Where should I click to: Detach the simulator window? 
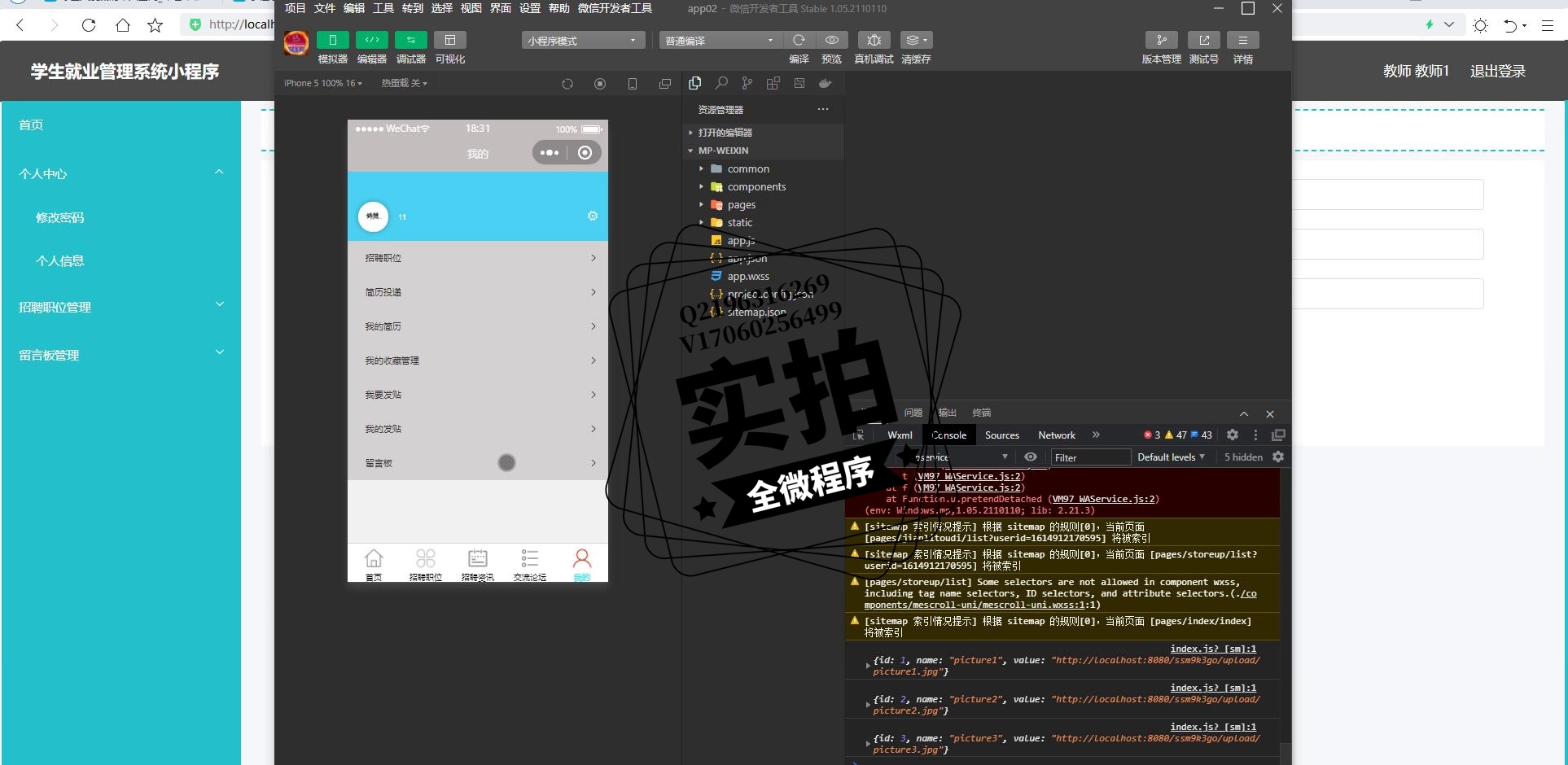(665, 84)
